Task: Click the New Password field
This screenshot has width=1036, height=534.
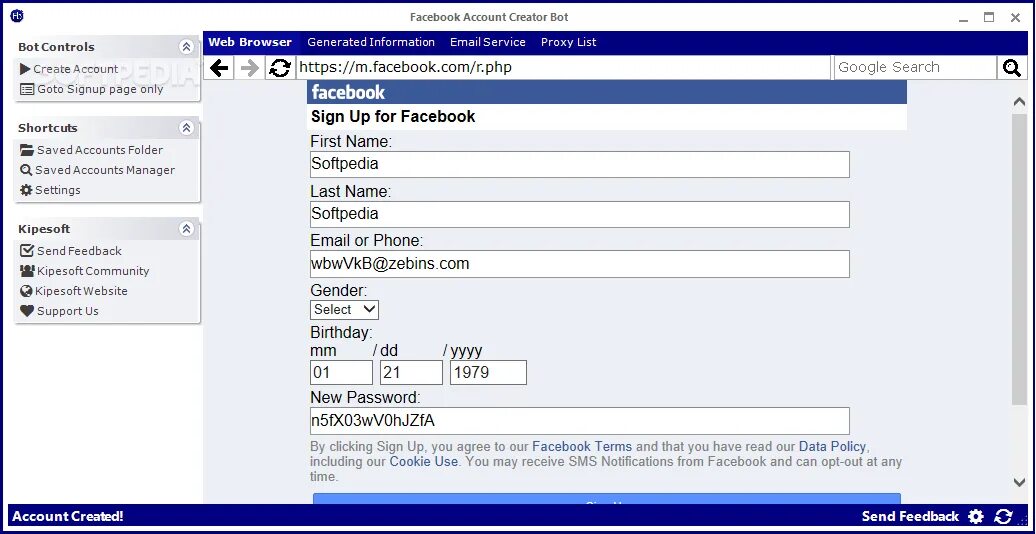Action: (579, 421)
